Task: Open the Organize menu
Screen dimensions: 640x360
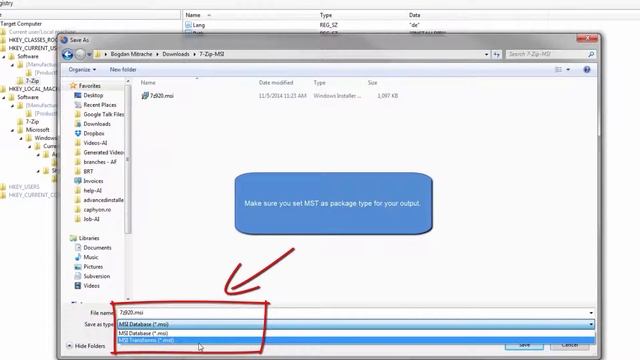Action: click(82, 70)
